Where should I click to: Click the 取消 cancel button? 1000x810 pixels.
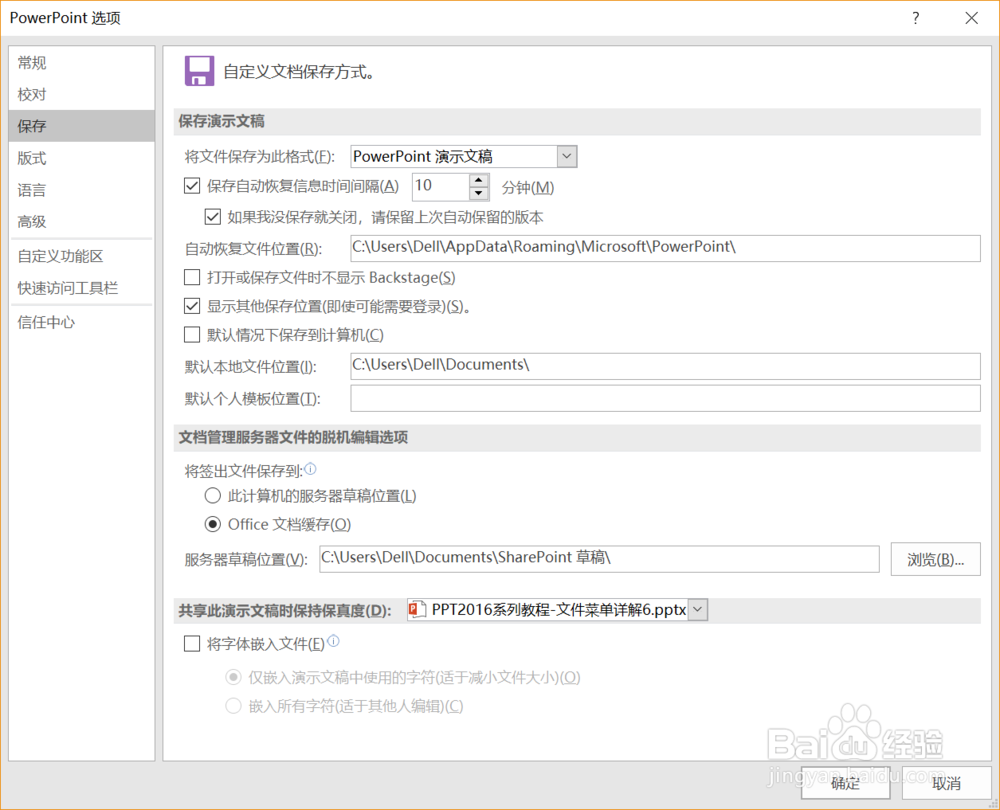tap(946, 783)
